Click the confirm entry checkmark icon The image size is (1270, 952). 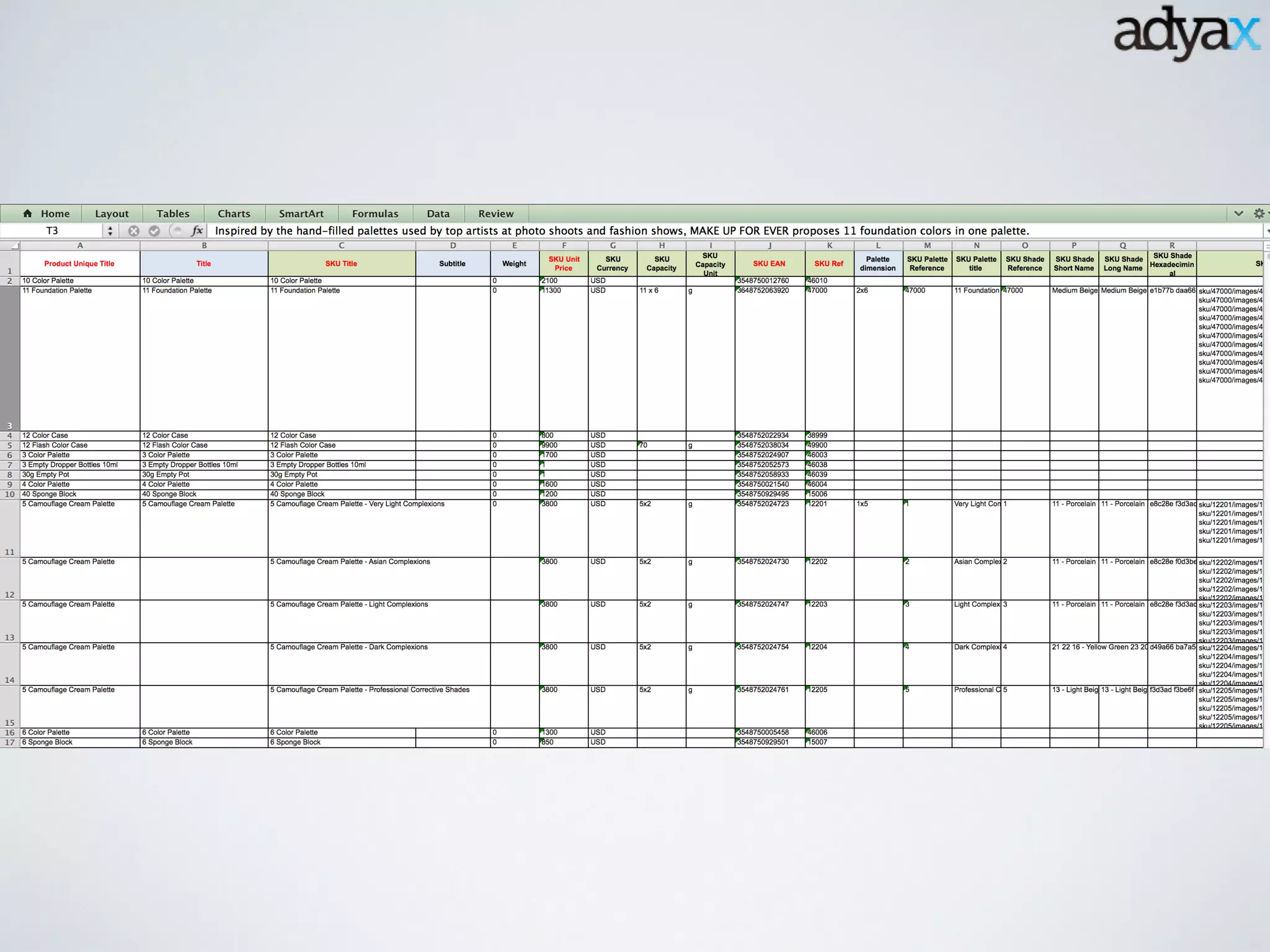(154, 231)
